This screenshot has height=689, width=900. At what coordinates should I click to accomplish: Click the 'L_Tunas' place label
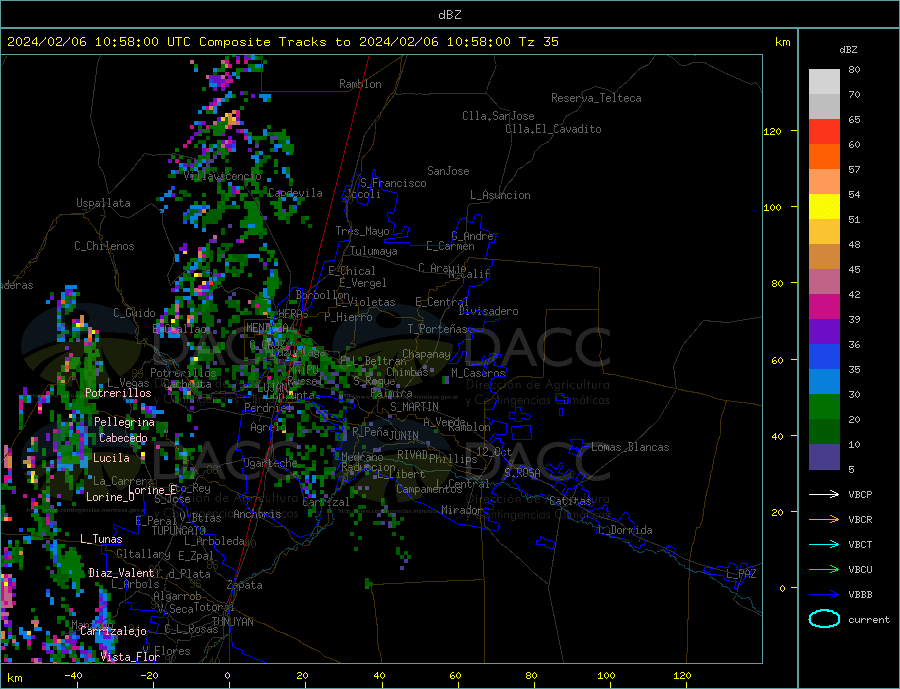(101, 539)
